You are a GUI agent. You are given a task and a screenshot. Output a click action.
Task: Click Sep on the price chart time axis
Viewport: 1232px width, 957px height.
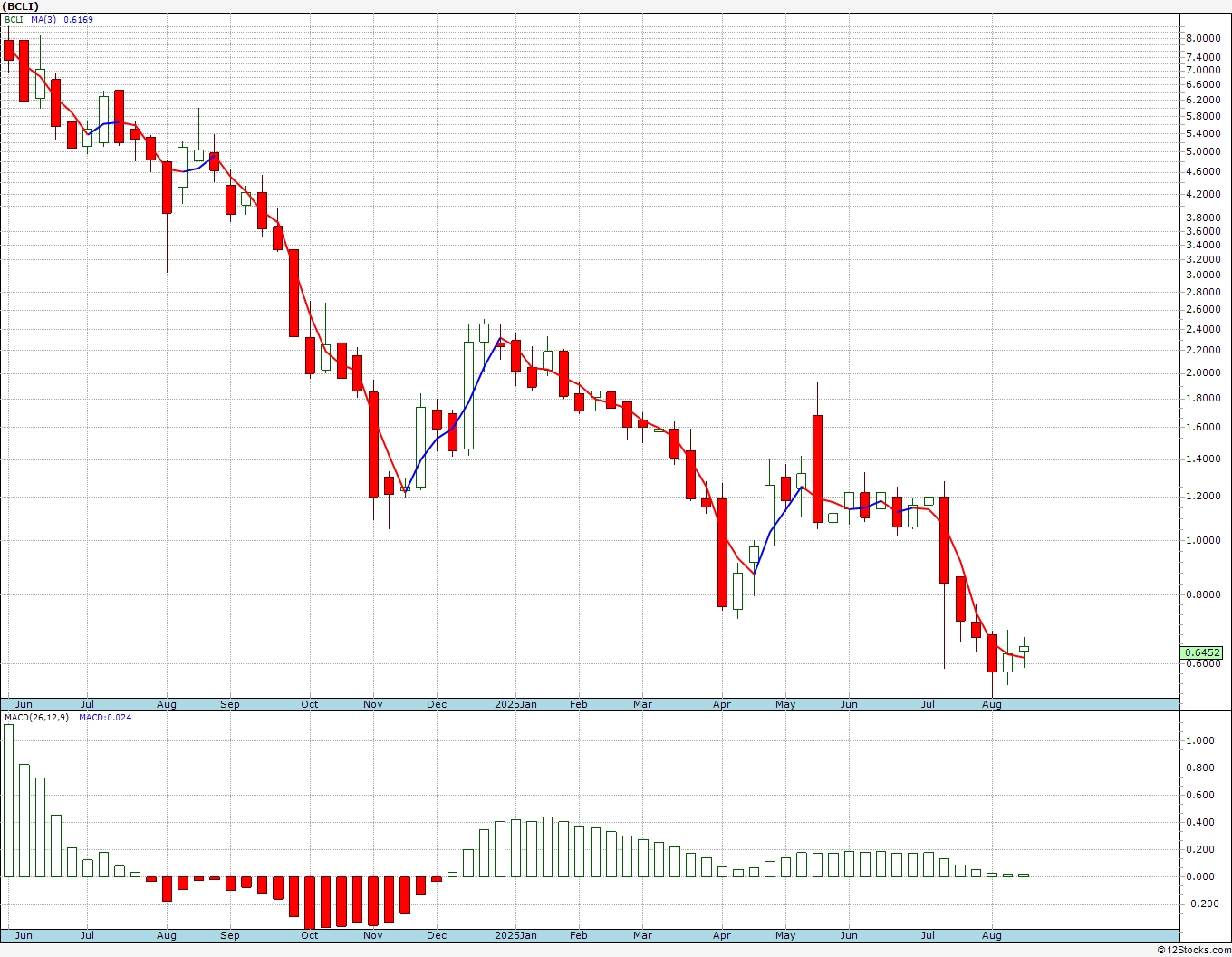pyautogui.click(x=230, y=704)
